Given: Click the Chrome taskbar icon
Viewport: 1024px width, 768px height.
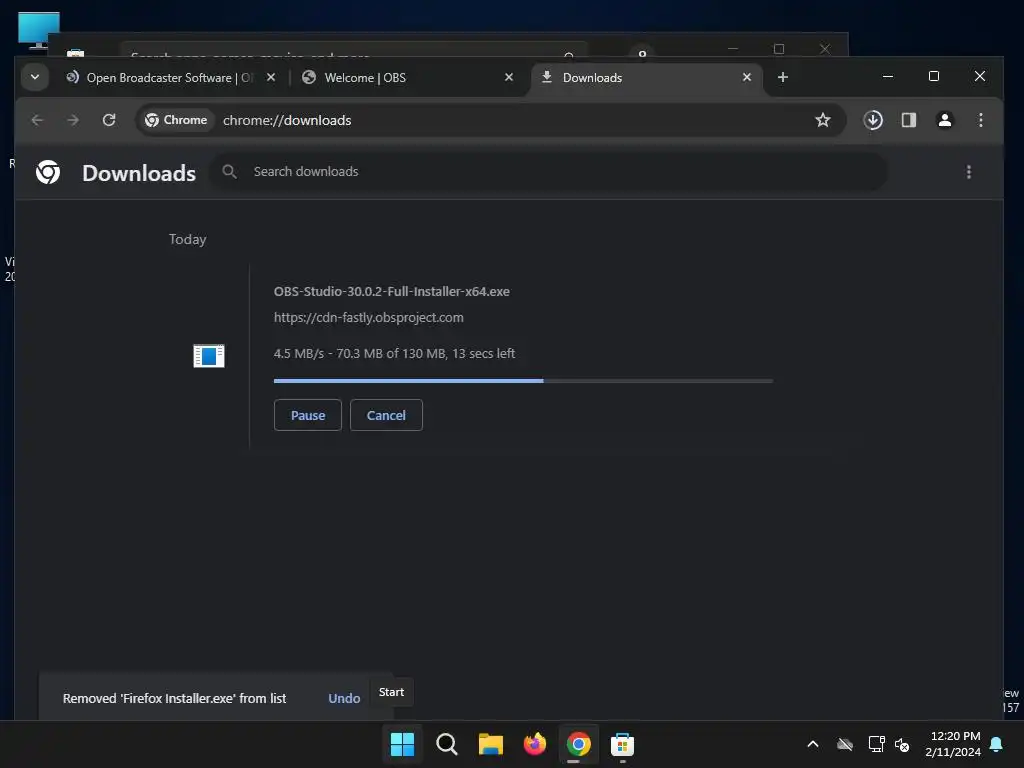Looking at the screenshot, I should pyautogui.click(x=579, y=744).
